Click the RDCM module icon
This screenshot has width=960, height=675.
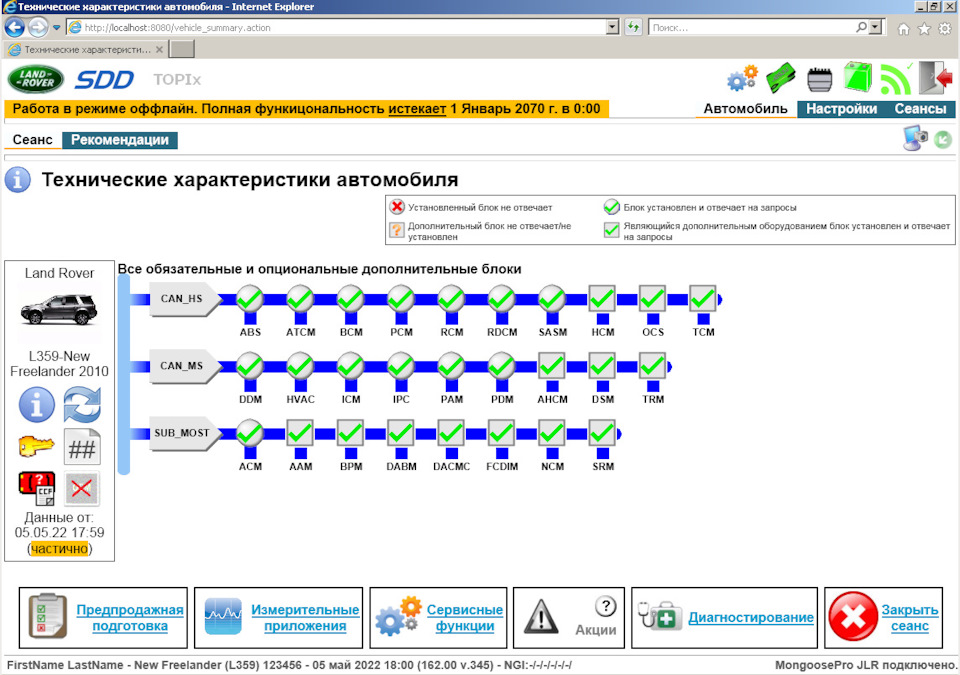(502, 299)
